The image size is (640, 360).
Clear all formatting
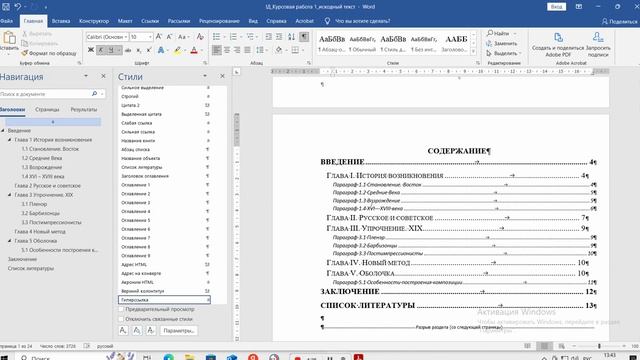coord(200,37)
